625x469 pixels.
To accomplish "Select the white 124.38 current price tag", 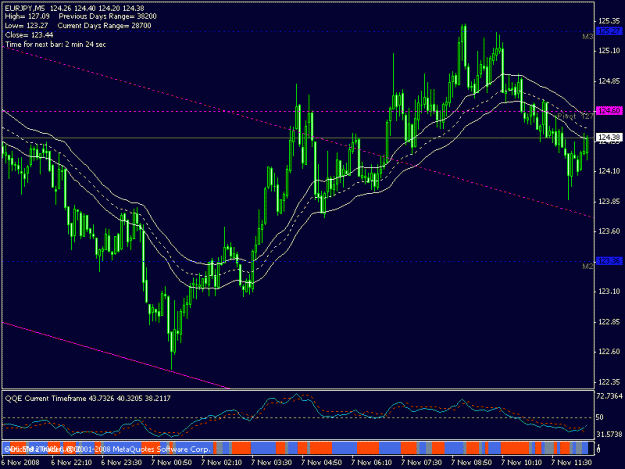I will coord(609,137).
